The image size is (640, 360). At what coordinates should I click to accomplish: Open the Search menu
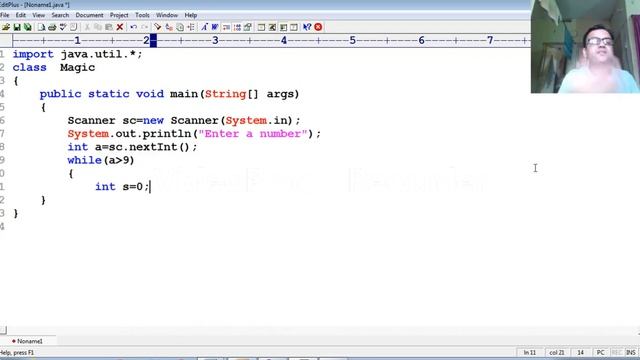[60, 15]
